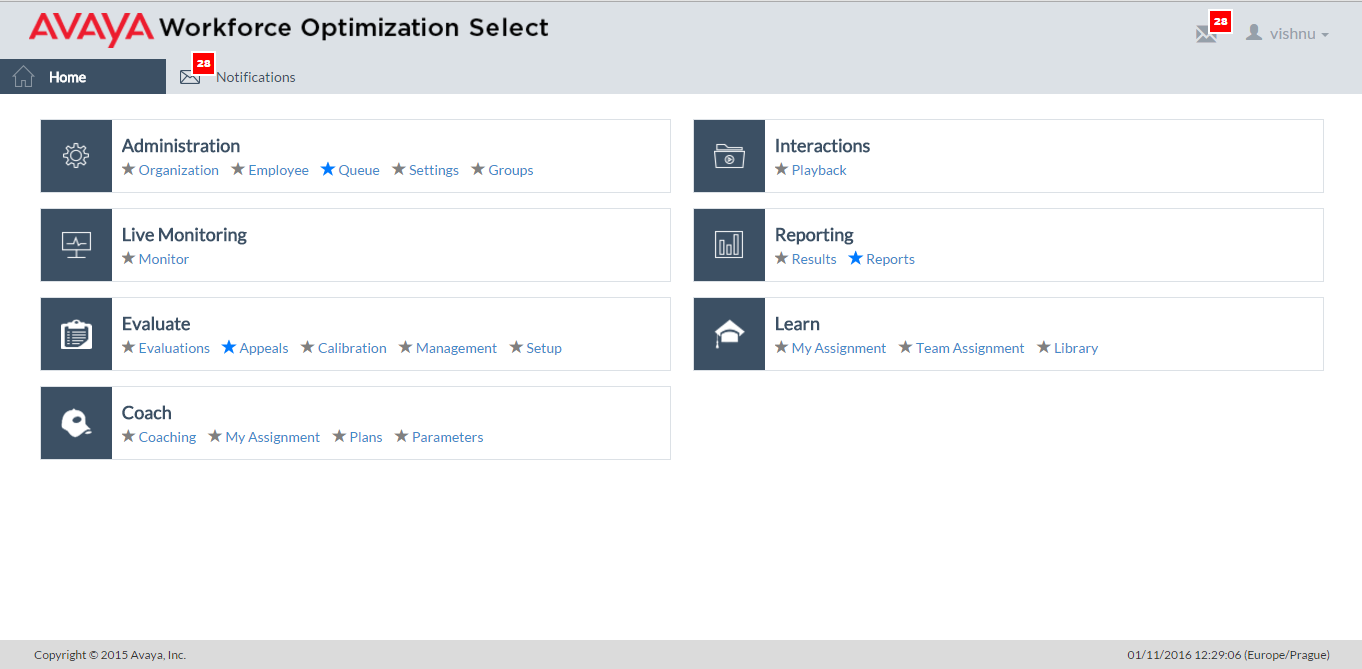Open the Playback link
Screen dimensions: 1362x669
(x=819, y=170)
